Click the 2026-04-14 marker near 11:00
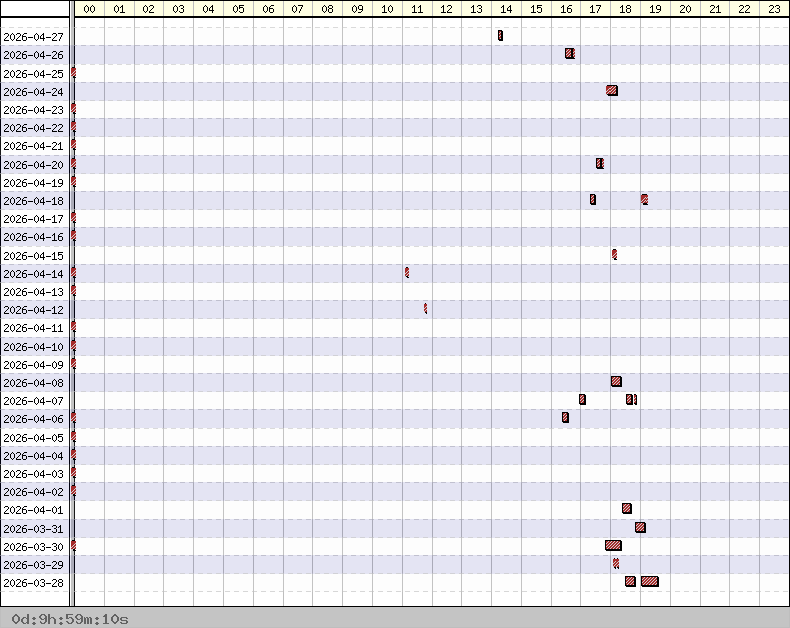790x628 pixels. (x=407, y=273)
